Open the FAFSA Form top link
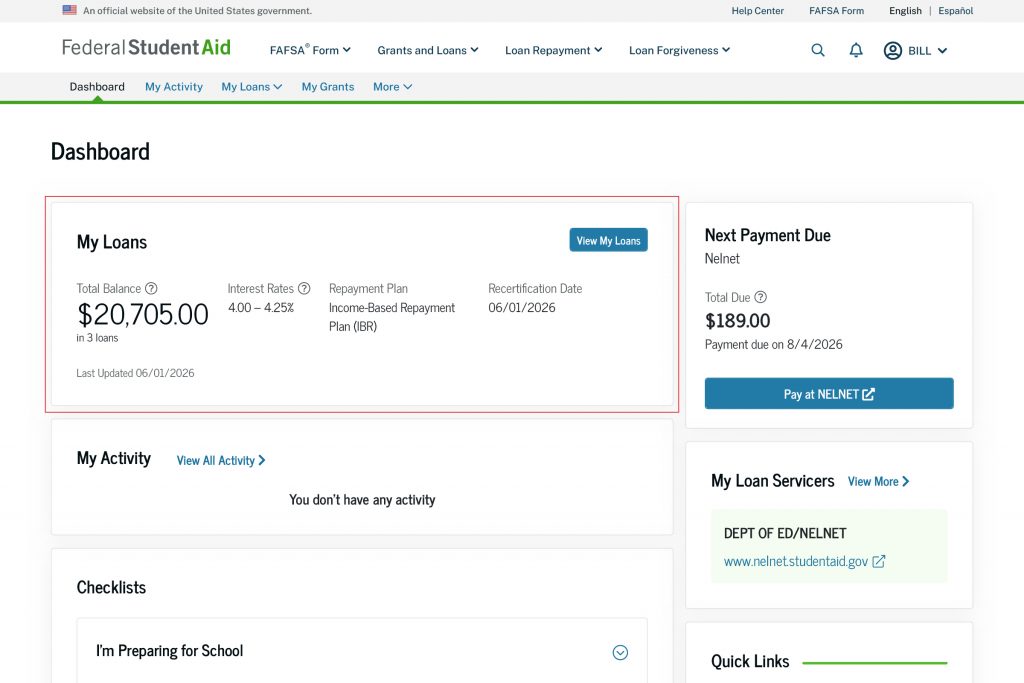1024x683 pixels. [x=837, y=10]
